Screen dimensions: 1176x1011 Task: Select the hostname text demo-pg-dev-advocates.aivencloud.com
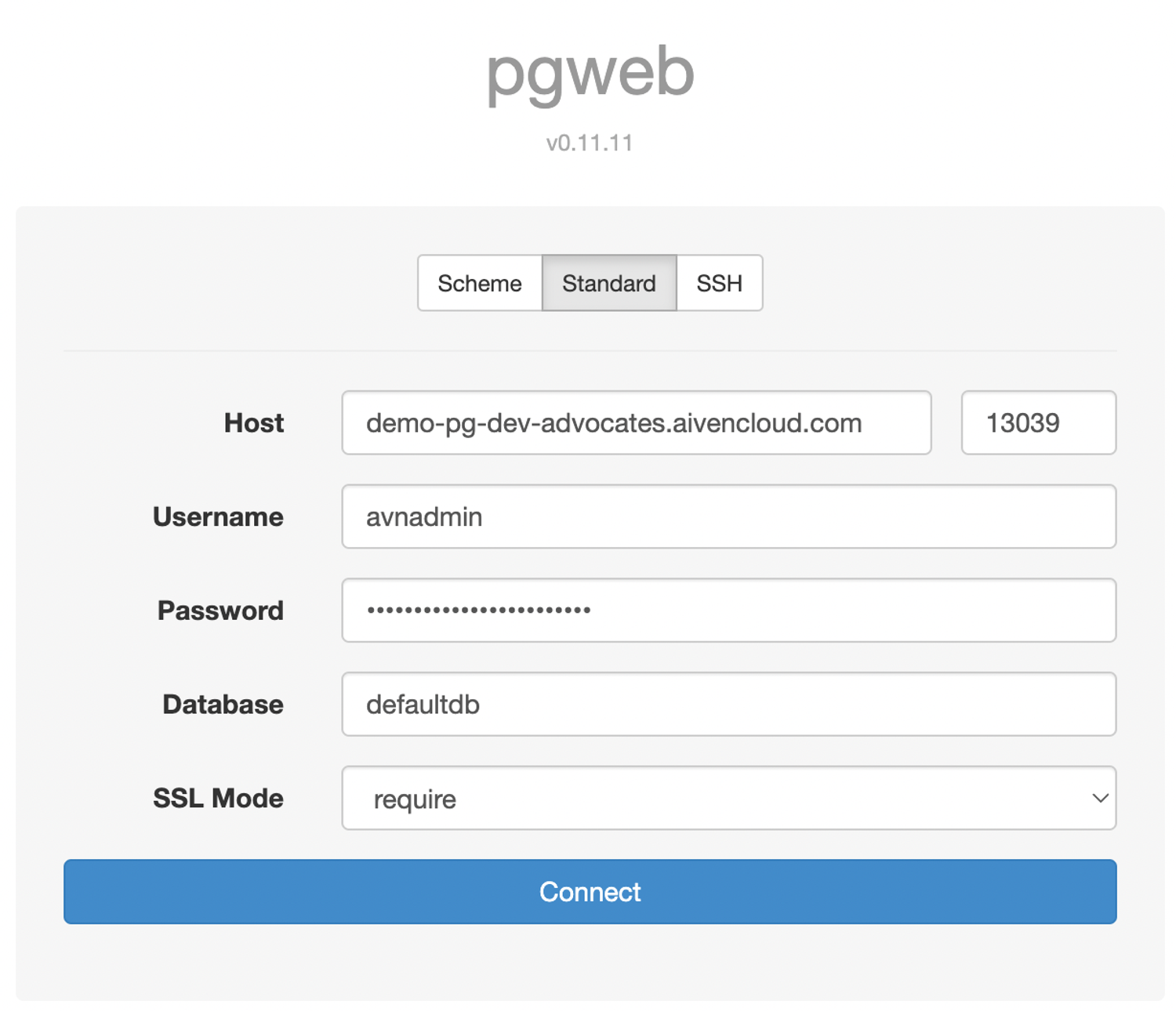[614, 422]
